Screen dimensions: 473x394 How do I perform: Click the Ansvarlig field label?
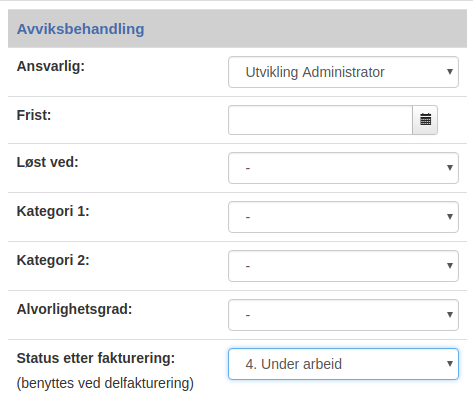pos(51,66)
